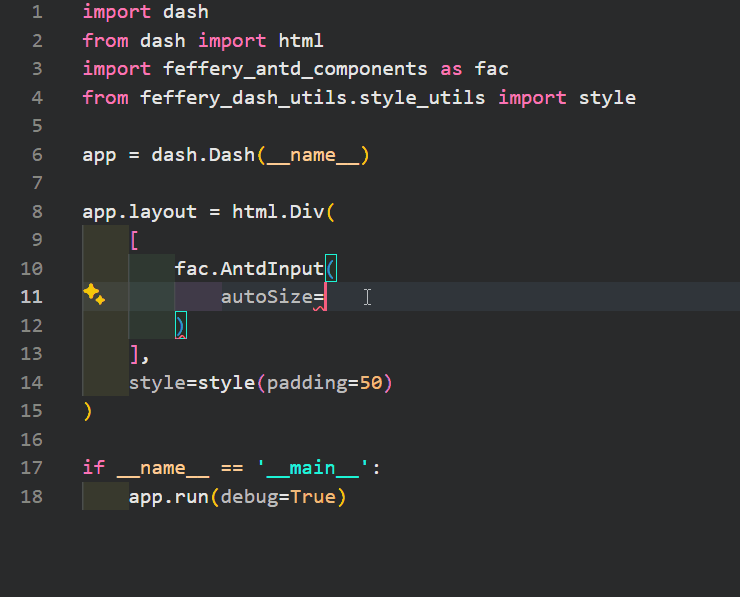Viewport: 740px width, 597px height.
Task: Click the 'fac' alias in import
Action: click(x=491, y=69)
